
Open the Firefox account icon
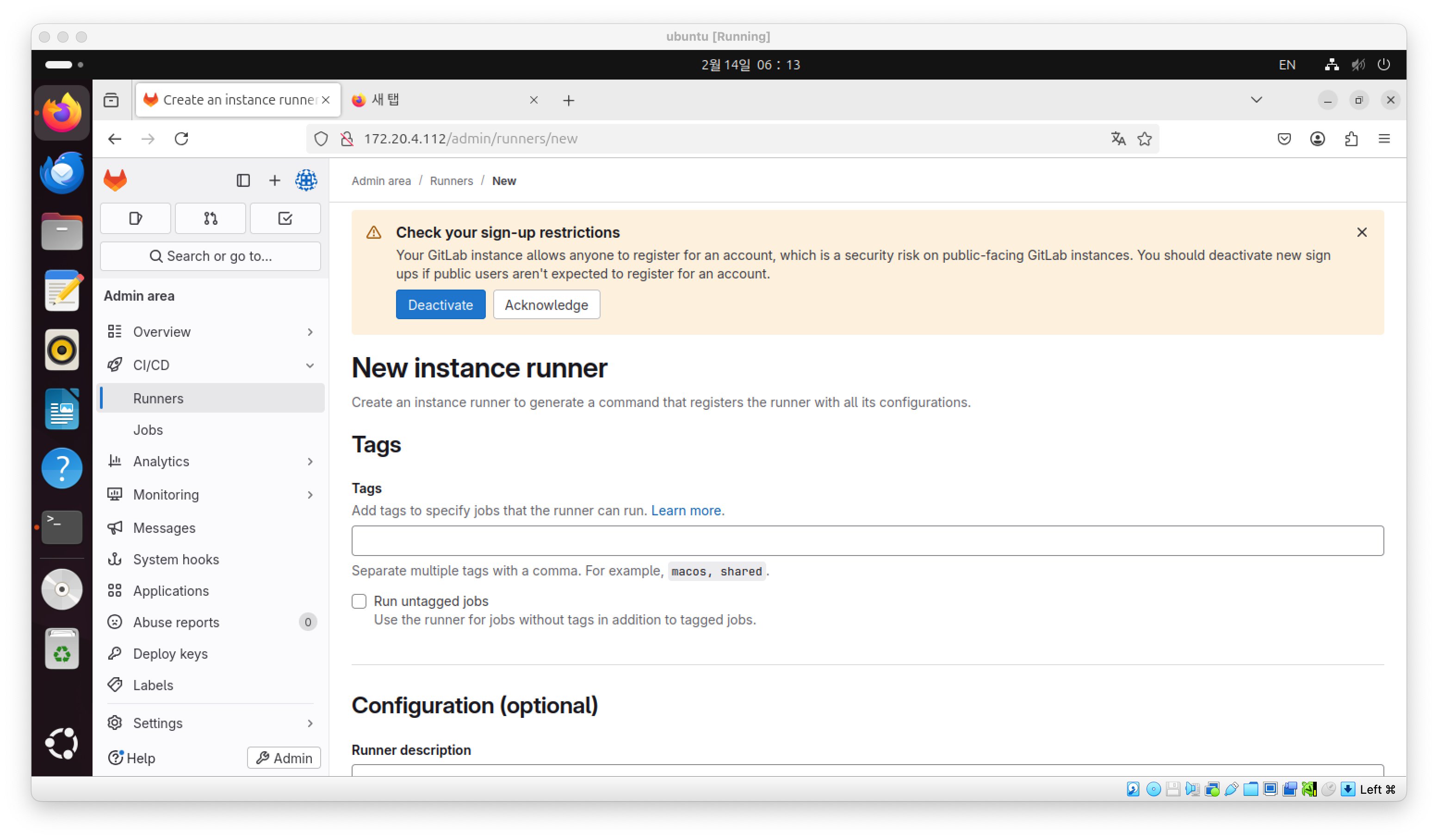coord(1318,139)
